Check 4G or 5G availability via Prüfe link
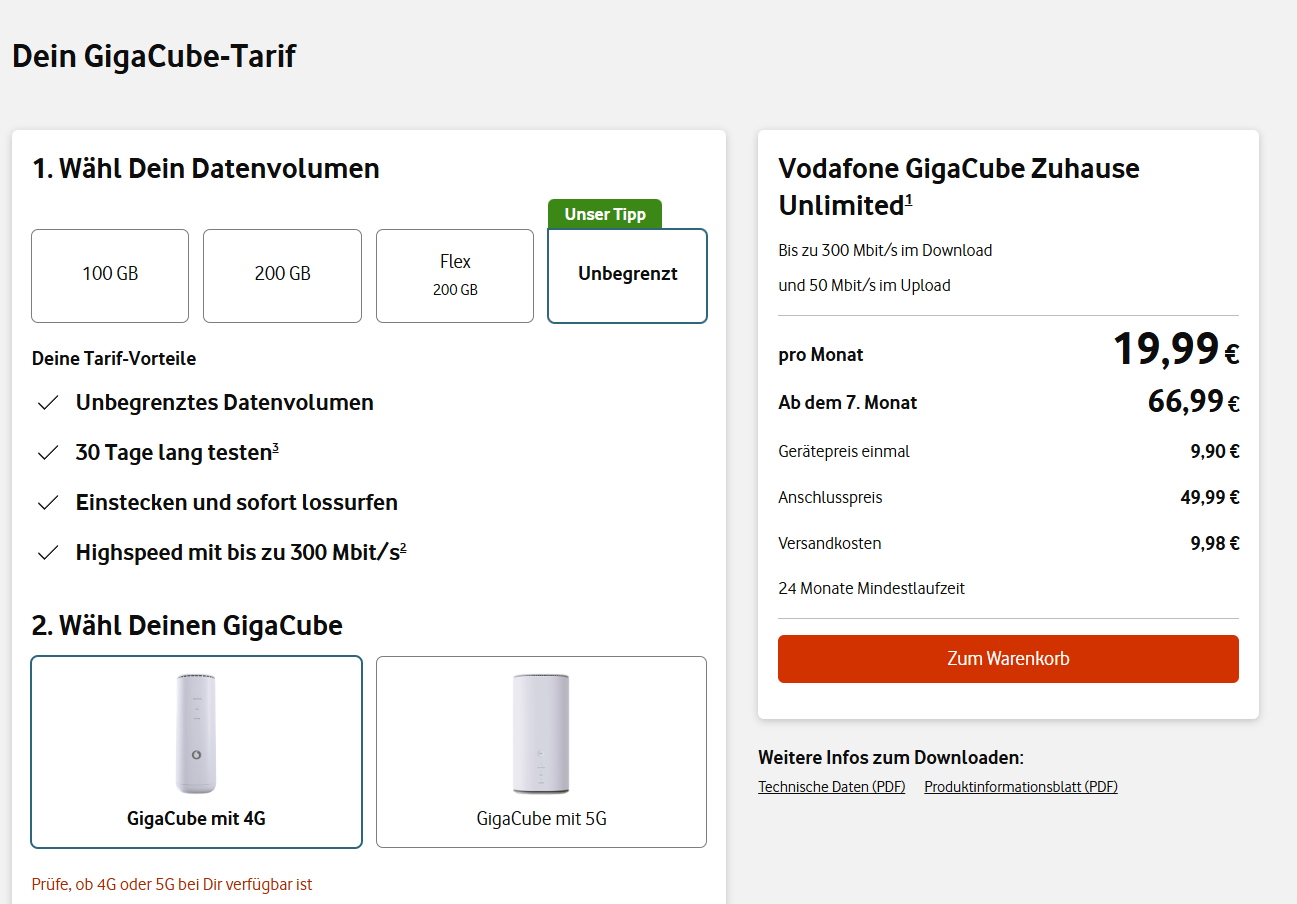1297x904 pixels. (172, 885)
